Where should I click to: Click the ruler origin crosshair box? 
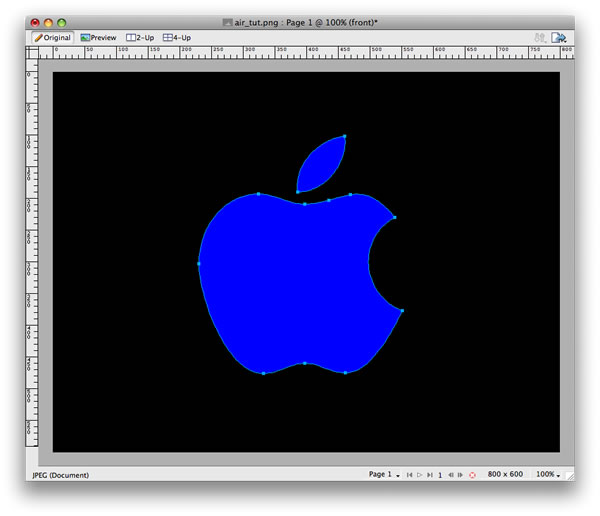(32, 52)
